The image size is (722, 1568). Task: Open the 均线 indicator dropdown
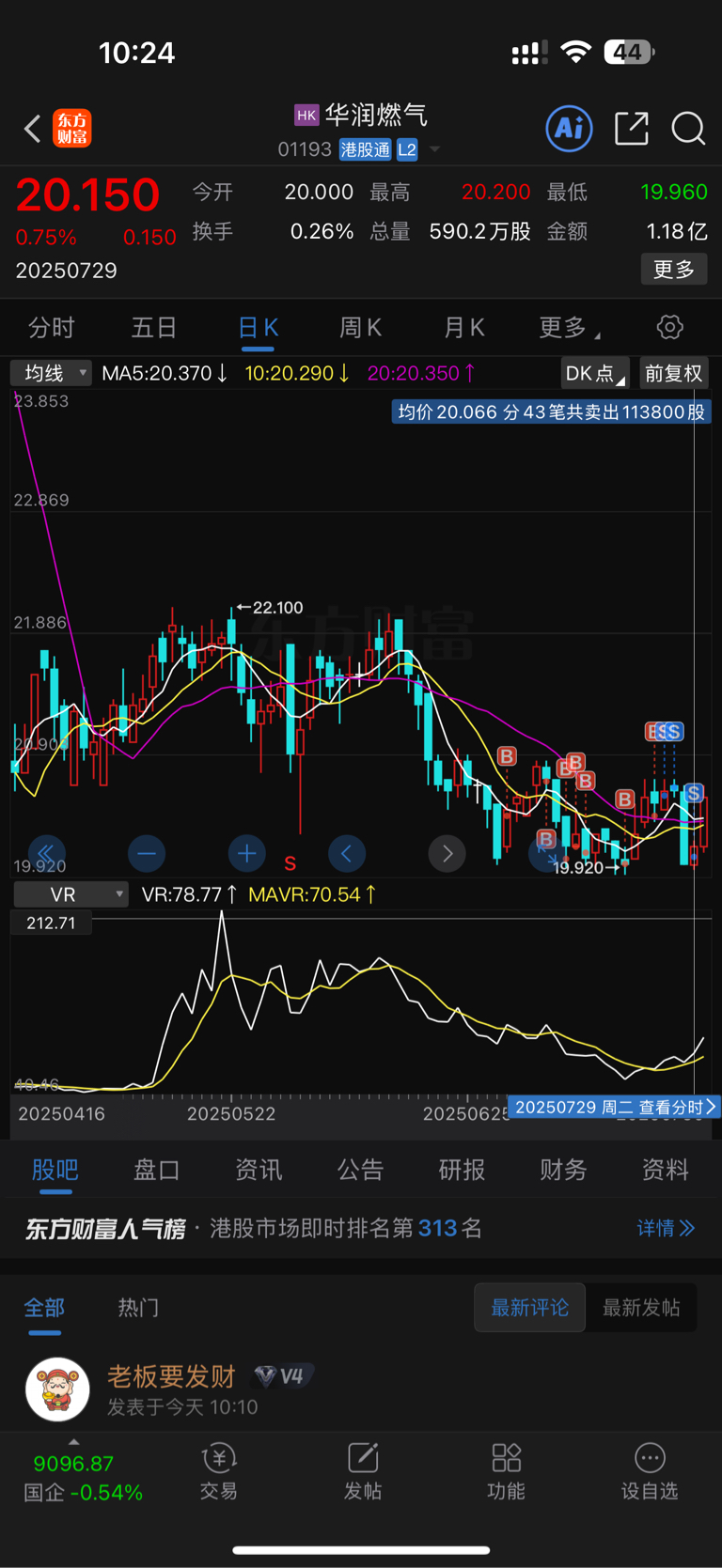pyautogui.click(x=52, y=373)
